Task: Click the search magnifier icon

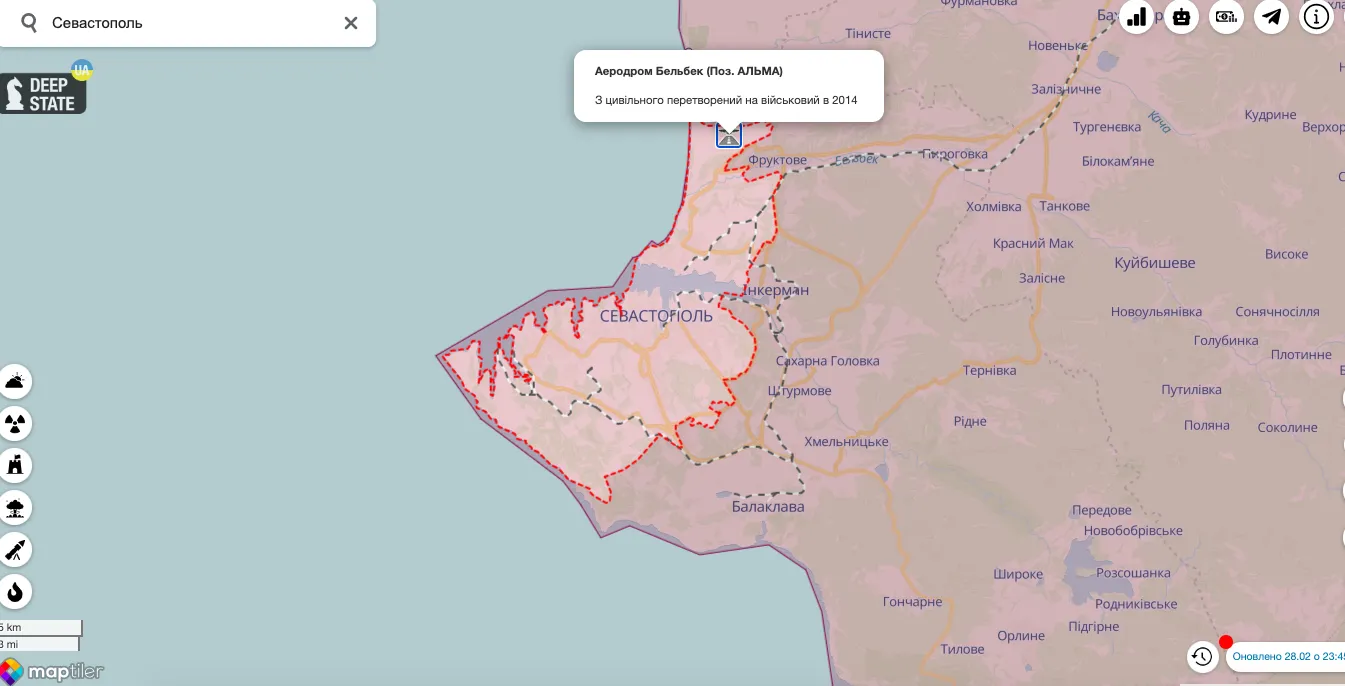Action: pos(30,23)
